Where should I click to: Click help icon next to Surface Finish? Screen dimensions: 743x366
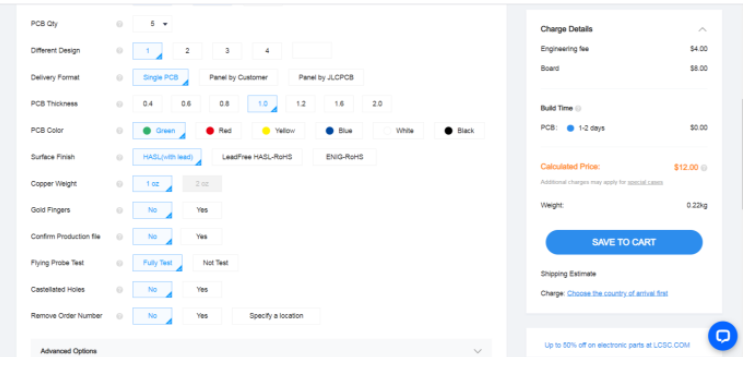point(119,157)
